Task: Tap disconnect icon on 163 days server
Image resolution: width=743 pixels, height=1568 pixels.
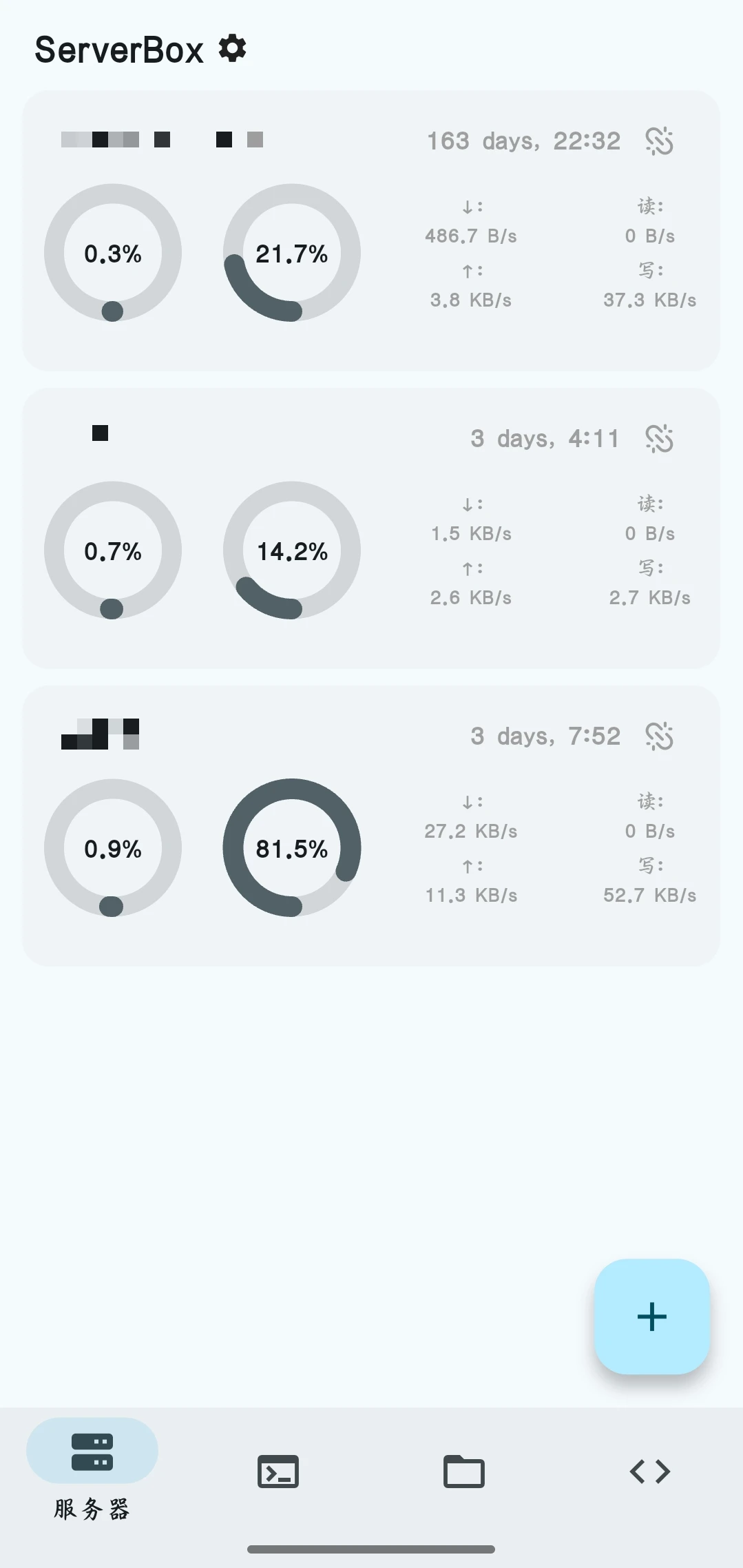Action: pyautogui.click(x=659, y=141)
